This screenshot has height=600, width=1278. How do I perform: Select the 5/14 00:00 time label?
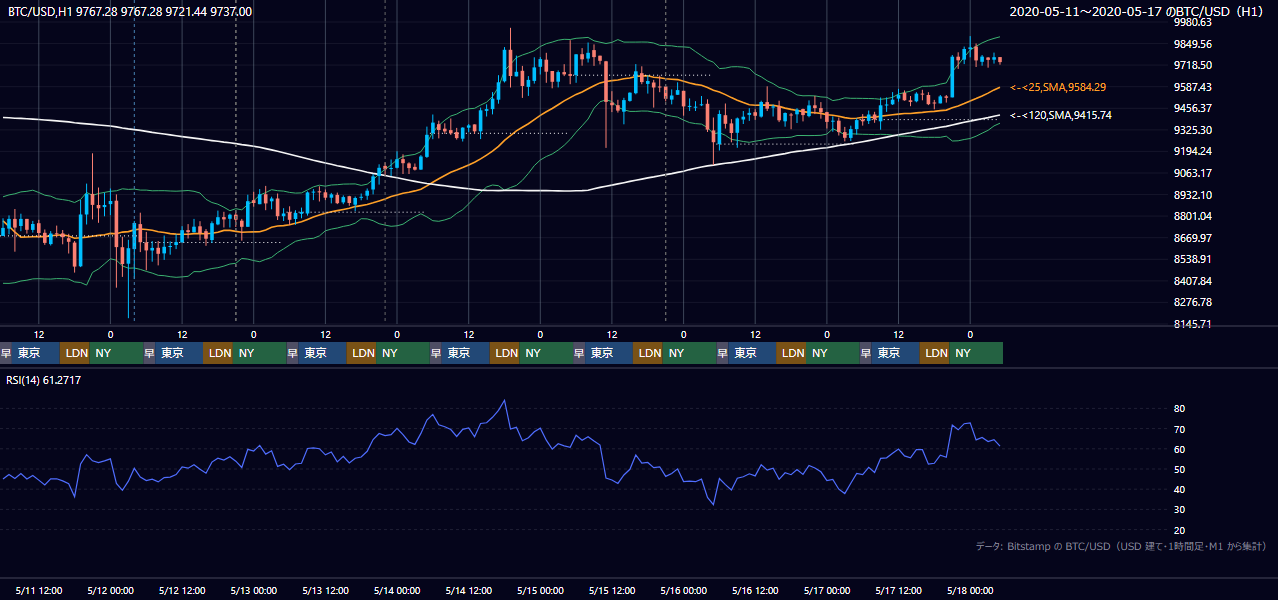[x=396, y=590]
